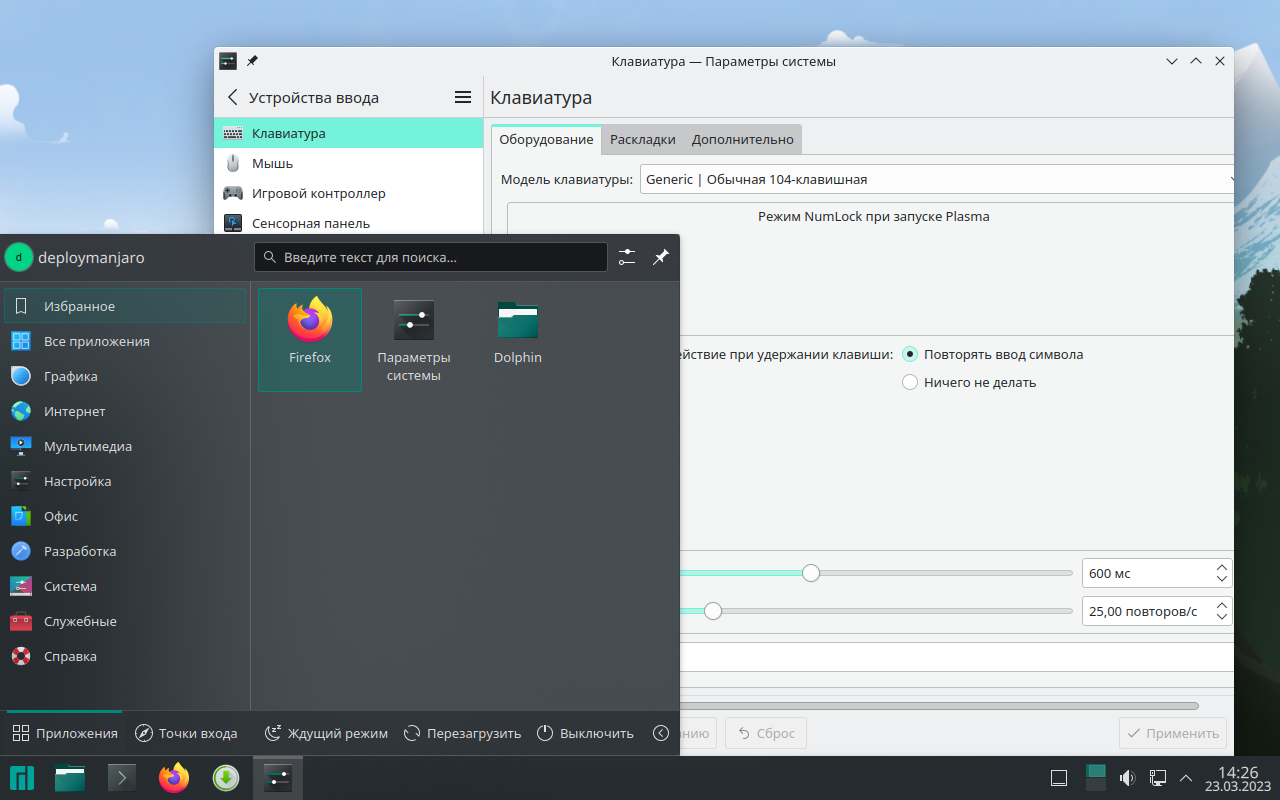Screen dimensions: 1280x800
Task: Open the network connections tray icon
Action: (x=1157, y=778)
